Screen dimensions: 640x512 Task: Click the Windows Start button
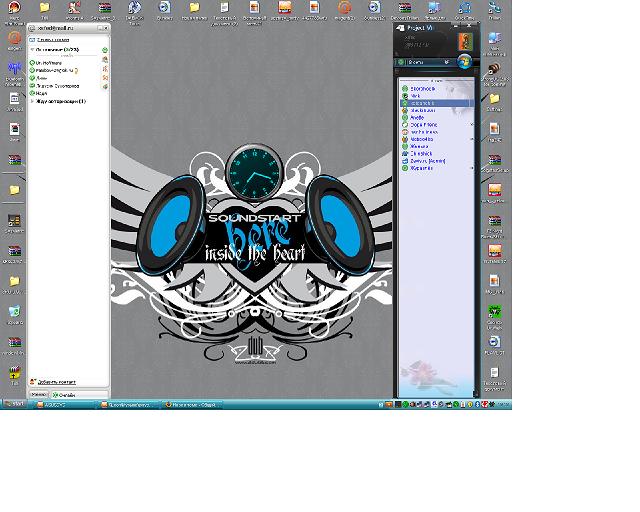(x=14, y=404)
